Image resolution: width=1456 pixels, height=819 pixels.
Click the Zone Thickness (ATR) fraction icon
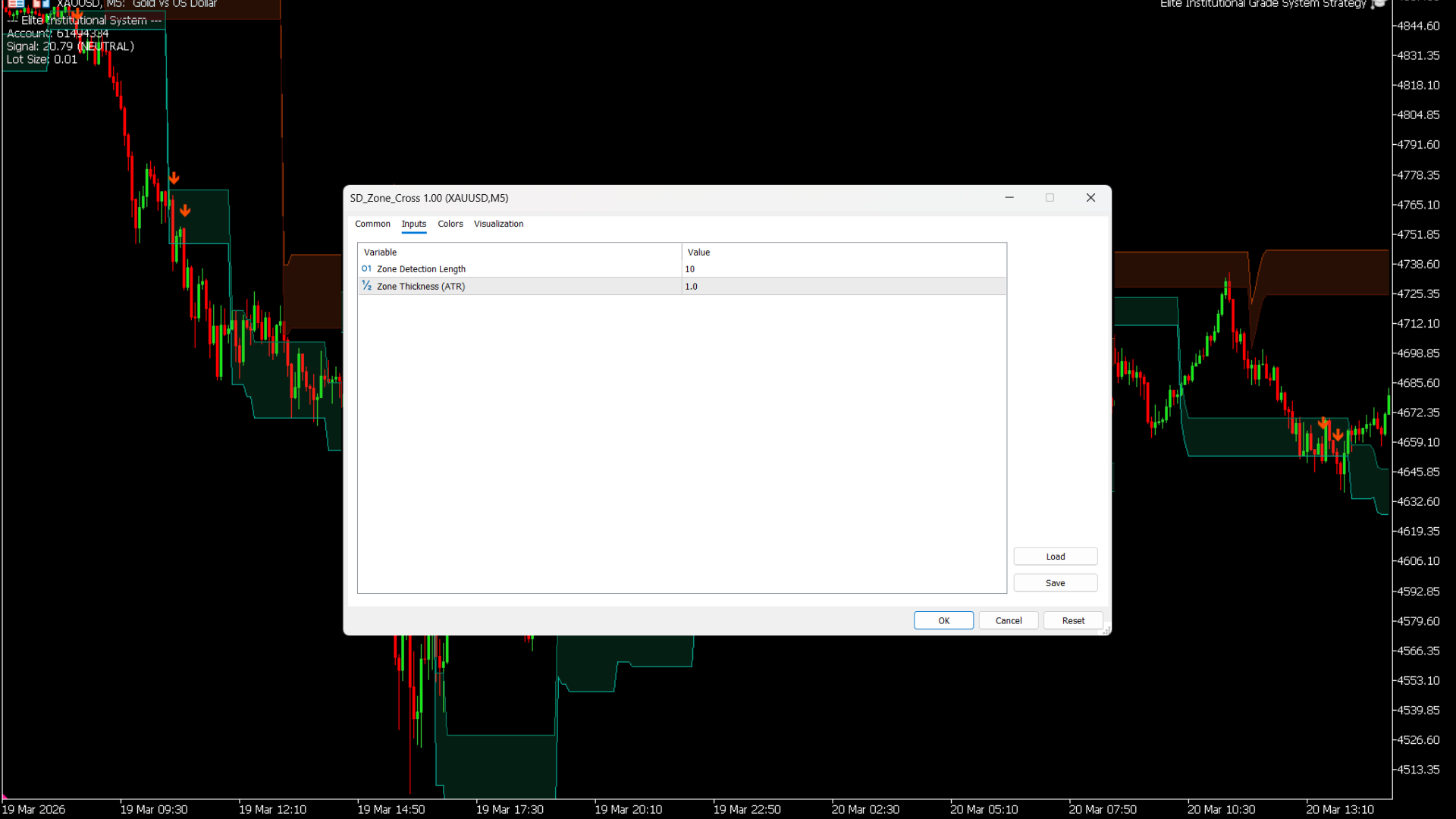pos(366,286)
